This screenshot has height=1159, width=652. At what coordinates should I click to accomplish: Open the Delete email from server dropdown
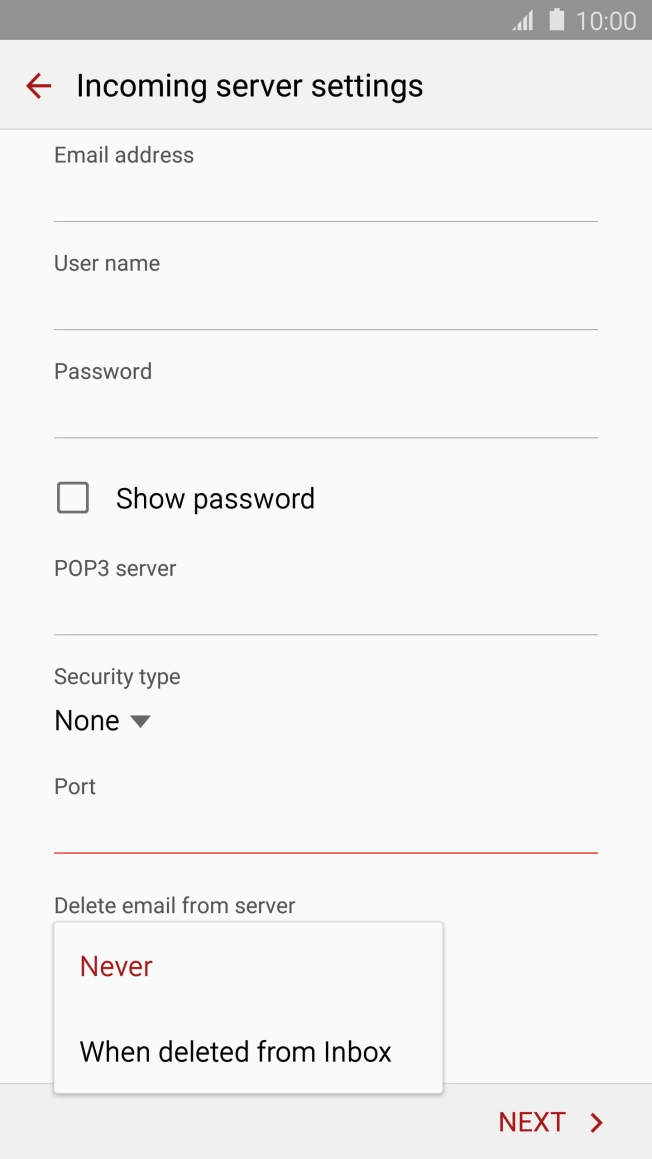[175, 905]
